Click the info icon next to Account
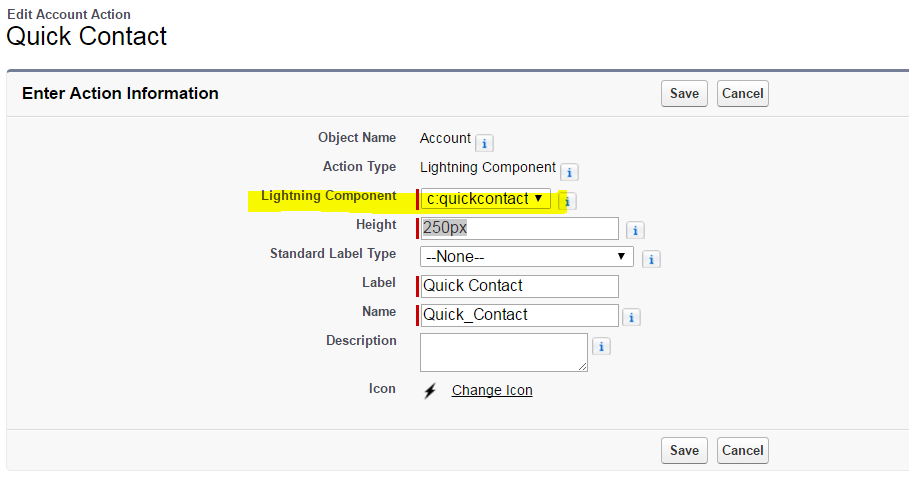Image resolution: width=909 pixels, height=502 pixels. coord(484,143)
